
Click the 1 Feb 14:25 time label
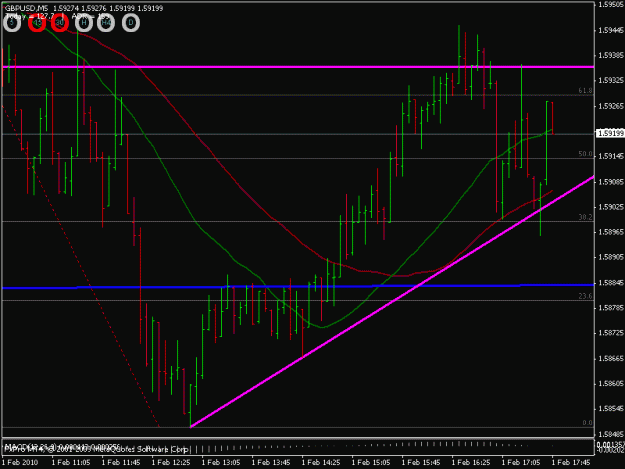(x=321, y=463)
